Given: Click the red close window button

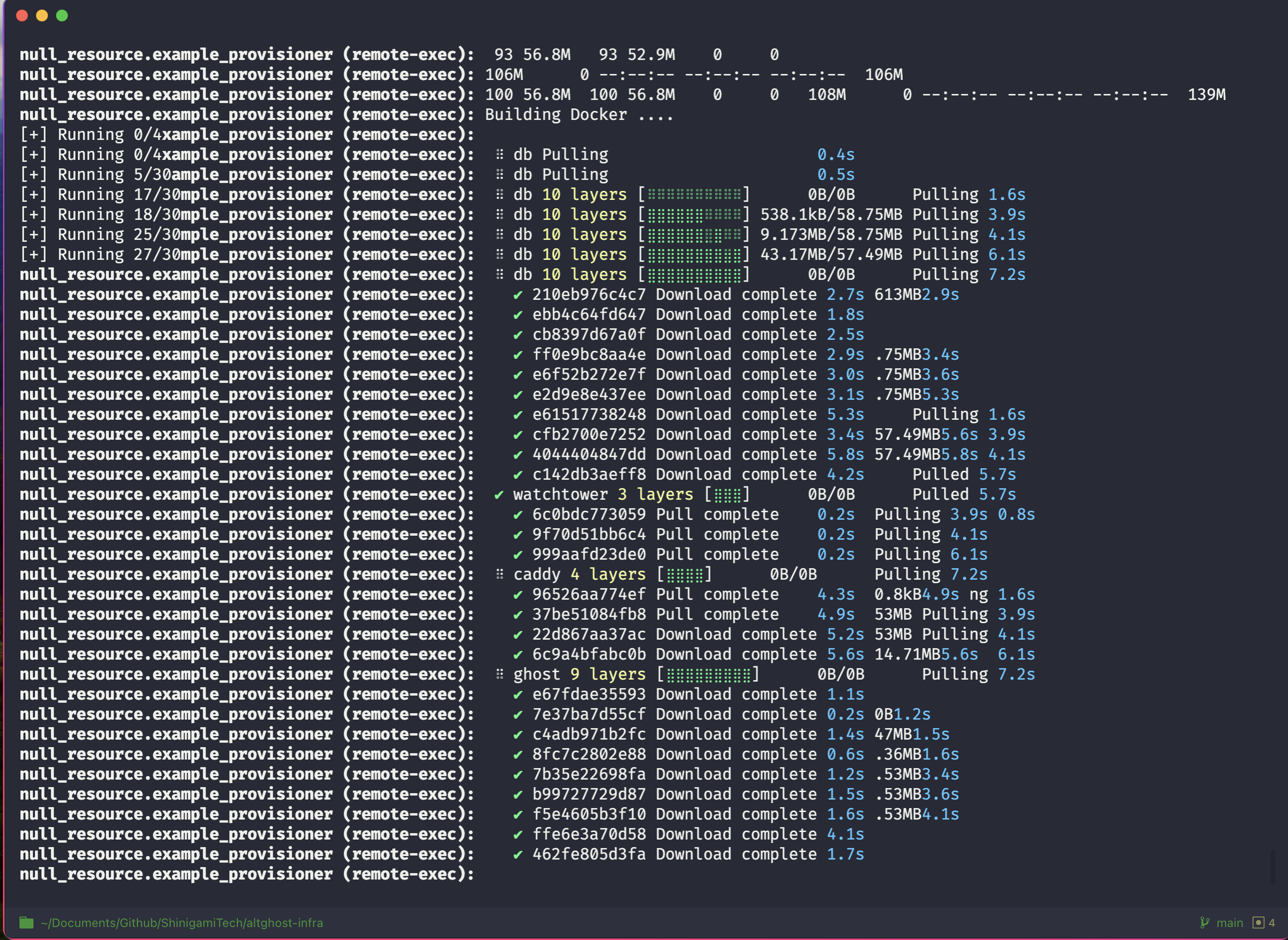Looking at the screenshot, I should (x=22, y=15).
